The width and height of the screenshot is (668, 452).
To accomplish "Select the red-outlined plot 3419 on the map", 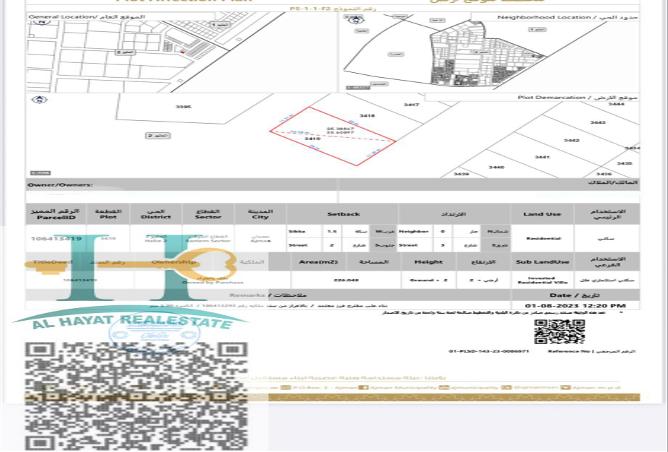I will point(332,136).
